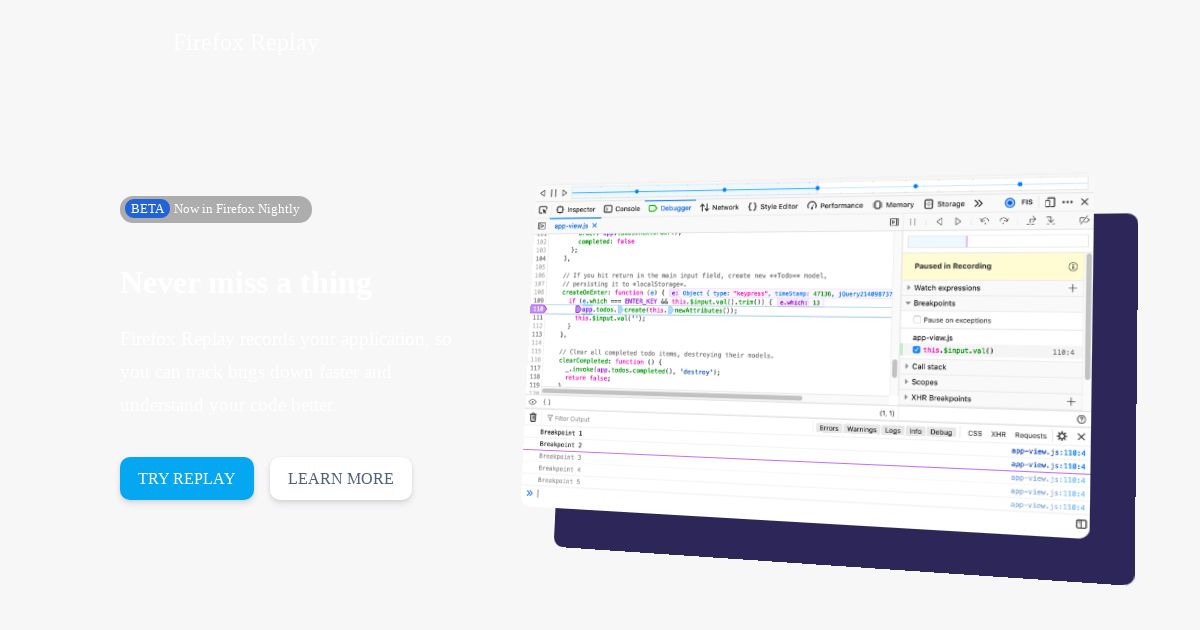The height and width of the screenshot is (630, 1200).
Task: Pause the replay timeline playback
Action: 553,193
